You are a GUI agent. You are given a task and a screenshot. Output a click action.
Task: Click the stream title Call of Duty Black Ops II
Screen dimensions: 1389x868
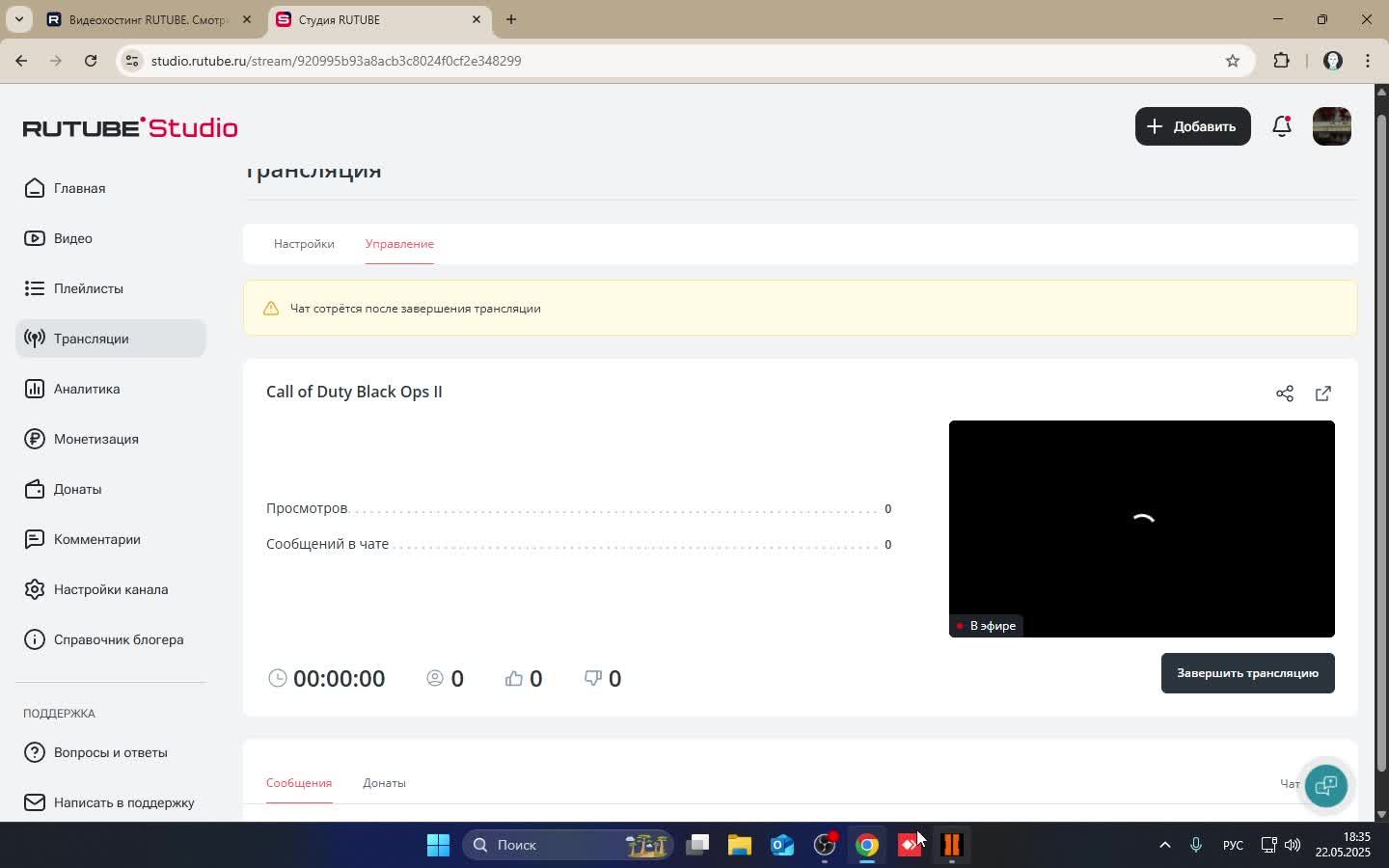(354, 392)
